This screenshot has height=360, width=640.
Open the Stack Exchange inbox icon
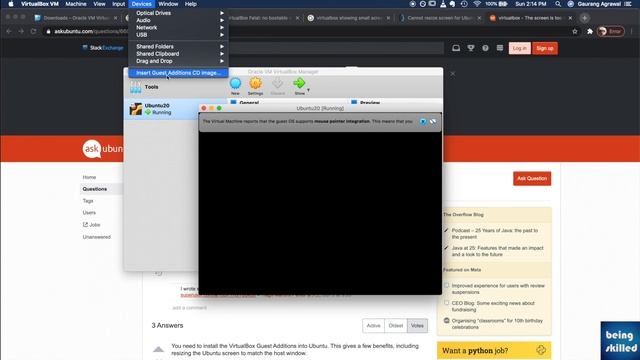click(456, 48)
